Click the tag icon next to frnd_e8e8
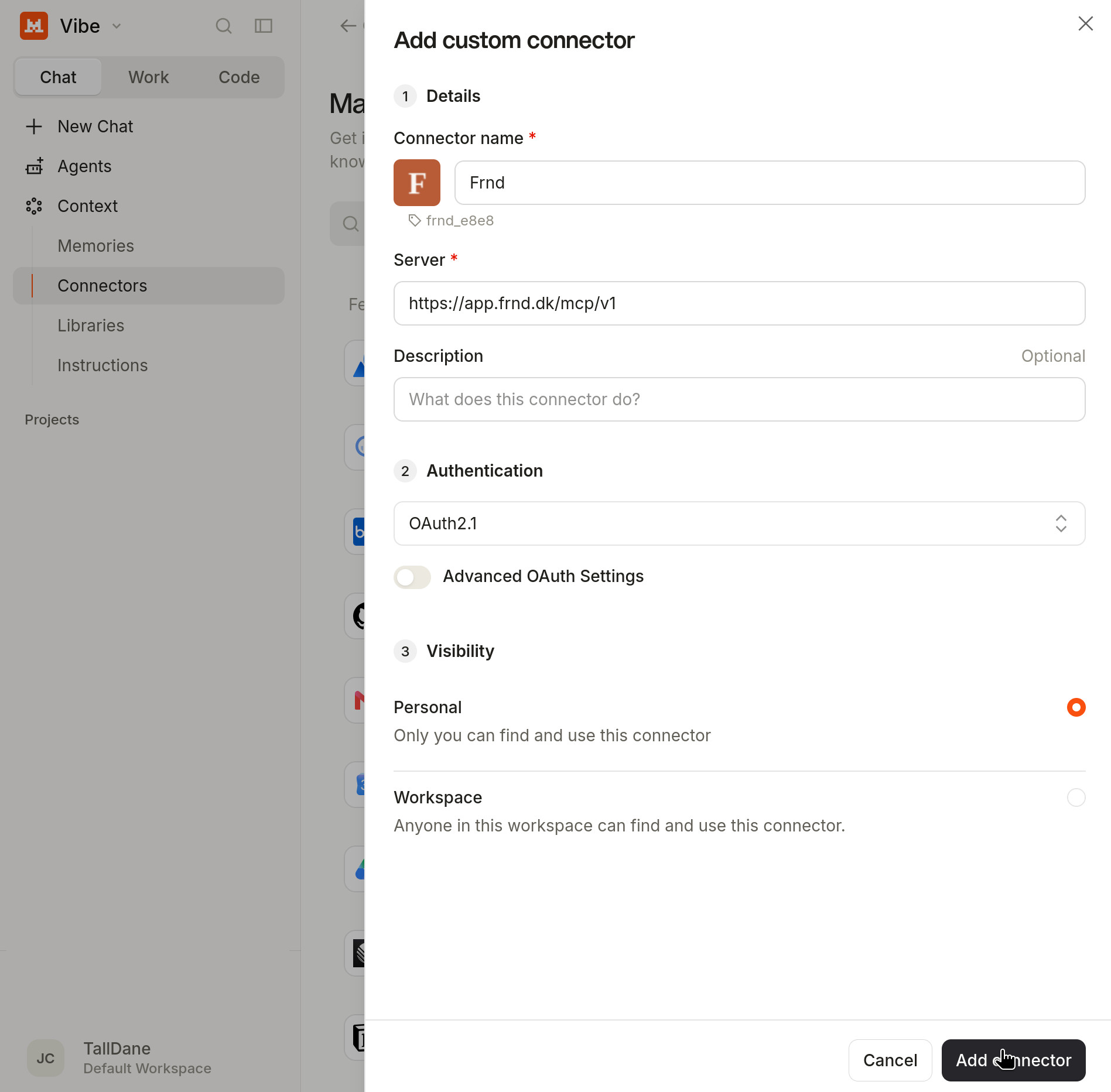Screen dimensions: 1111x1092 (x=415, y=220)
